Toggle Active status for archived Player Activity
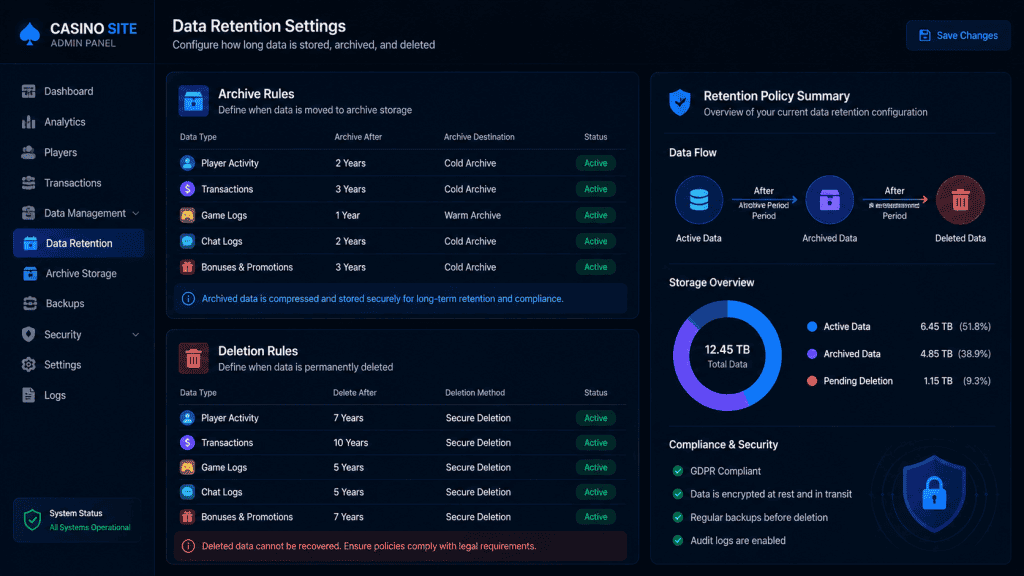This screenshot has height=576, width=1024. pyautogui.click(x=596, y=163)
